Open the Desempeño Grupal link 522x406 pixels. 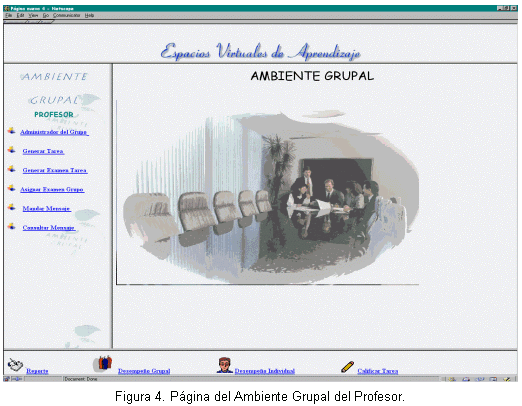coord(144,371)
